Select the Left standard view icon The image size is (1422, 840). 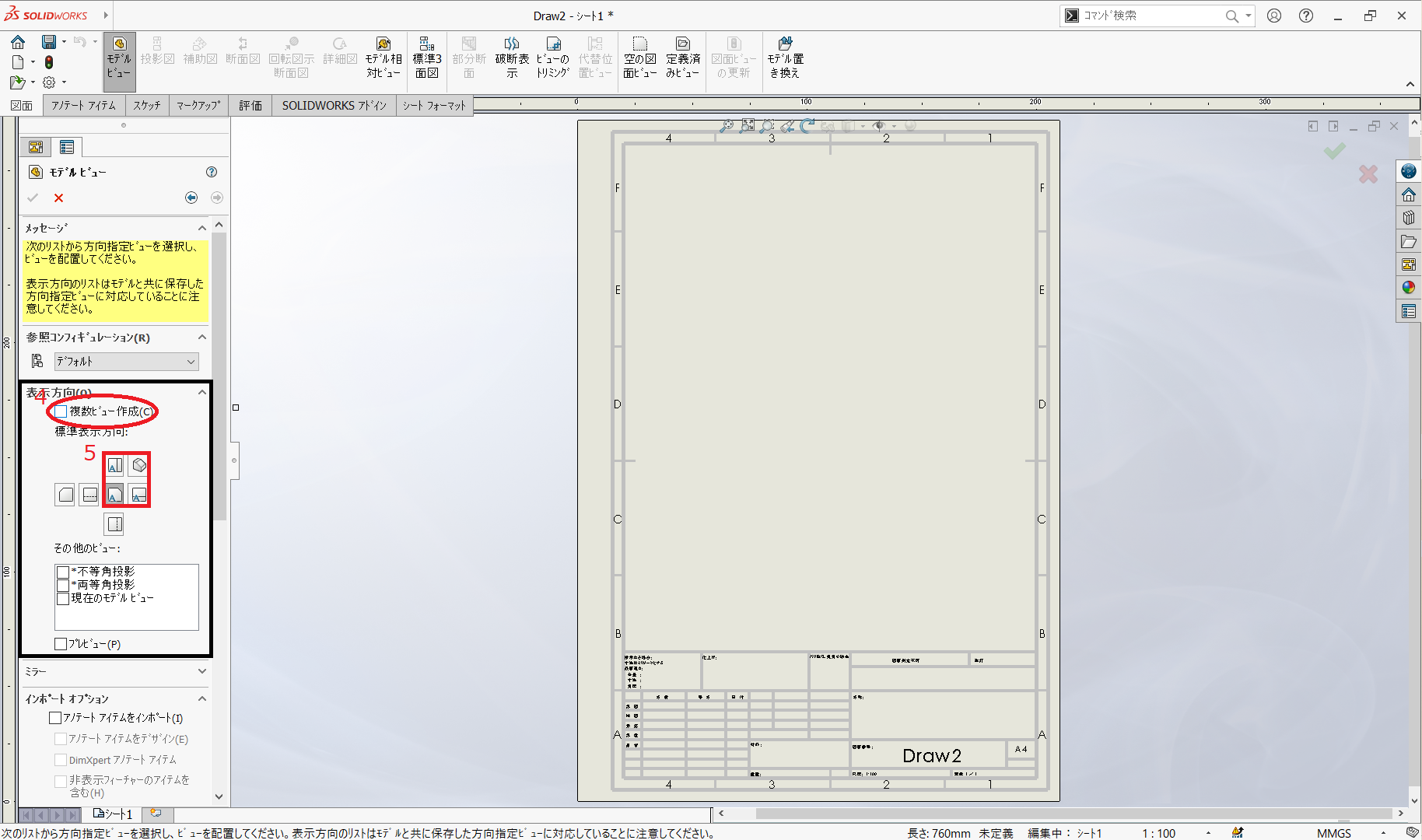90,495
